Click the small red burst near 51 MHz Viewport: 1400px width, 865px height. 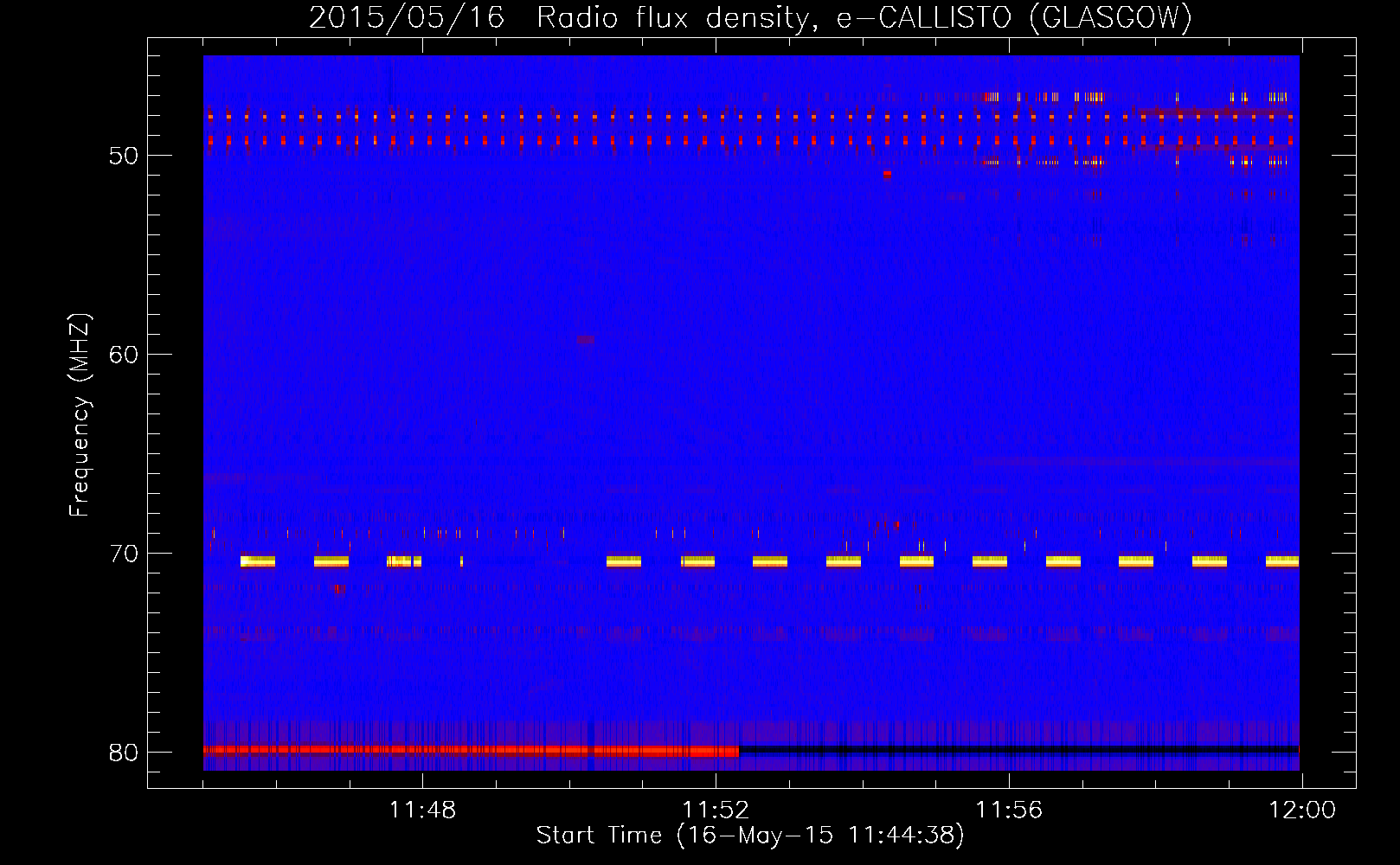(x=887, y=174)
